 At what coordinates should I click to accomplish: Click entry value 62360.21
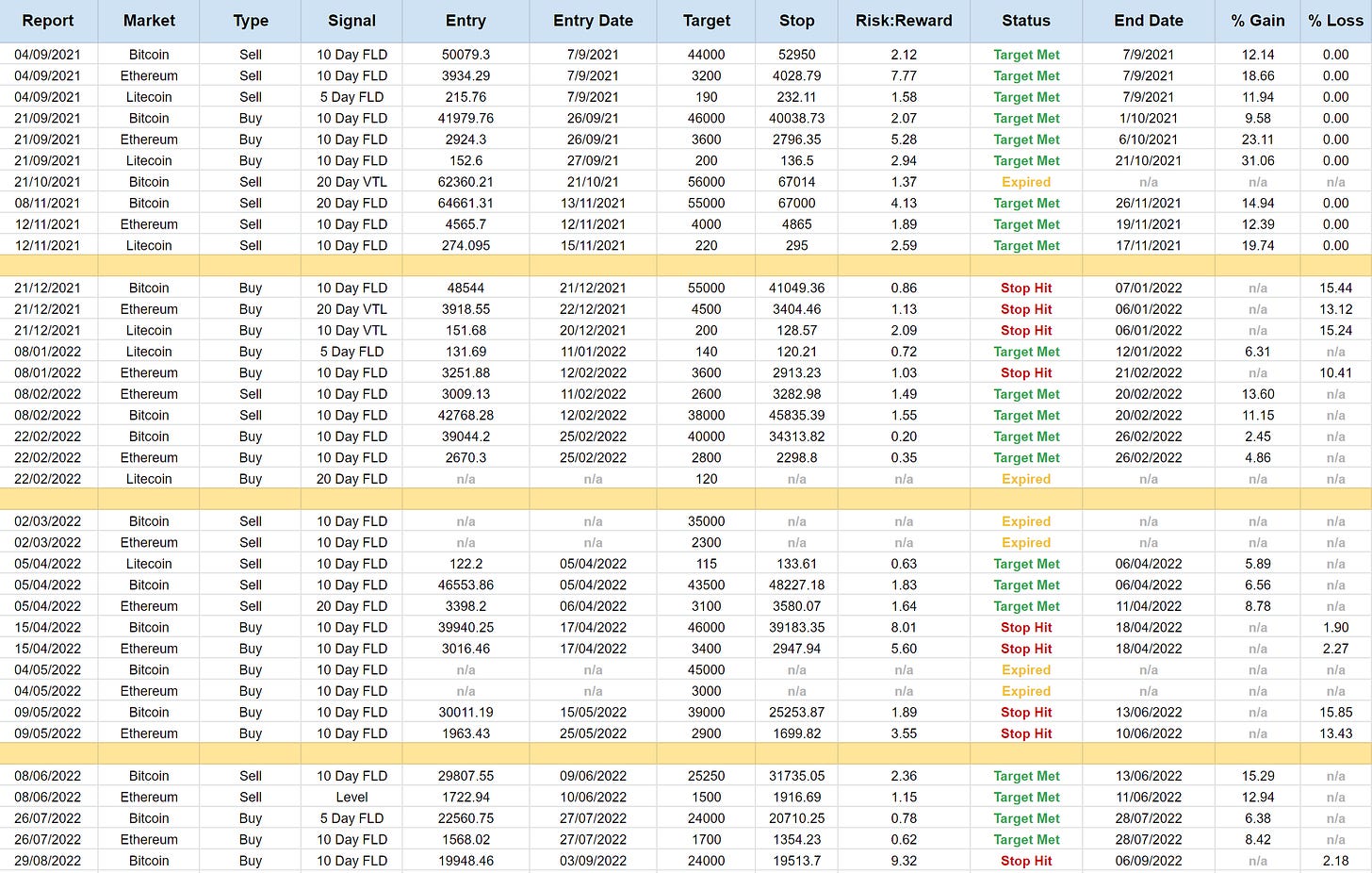click(x=465, y=182)
